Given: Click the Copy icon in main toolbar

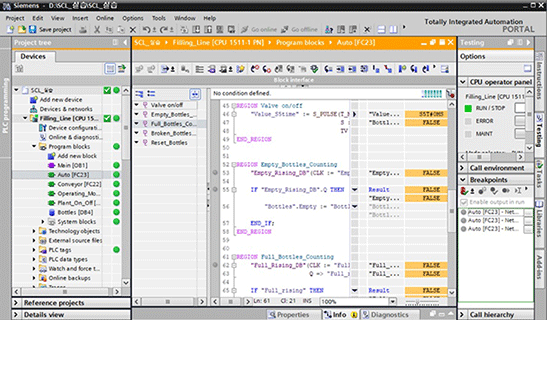Looking at the screenshot, I should pos(109,30).
